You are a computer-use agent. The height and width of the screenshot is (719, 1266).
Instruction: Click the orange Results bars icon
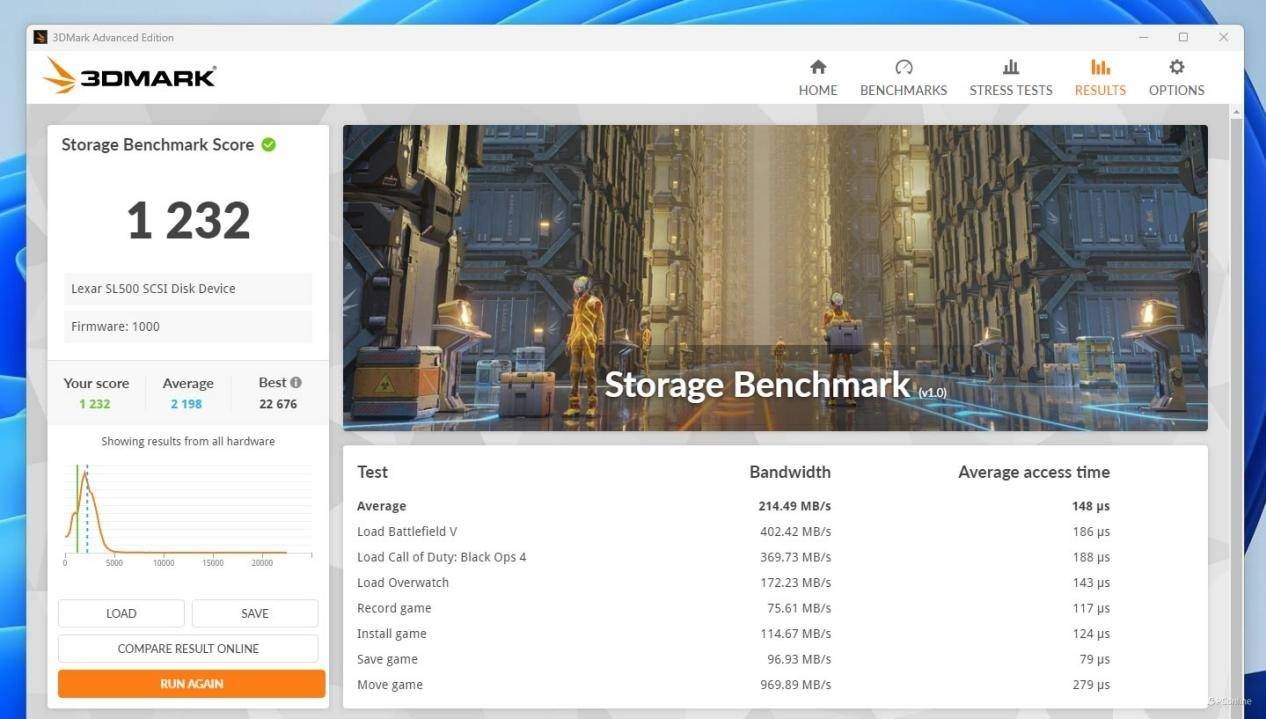click(1100, 67)
